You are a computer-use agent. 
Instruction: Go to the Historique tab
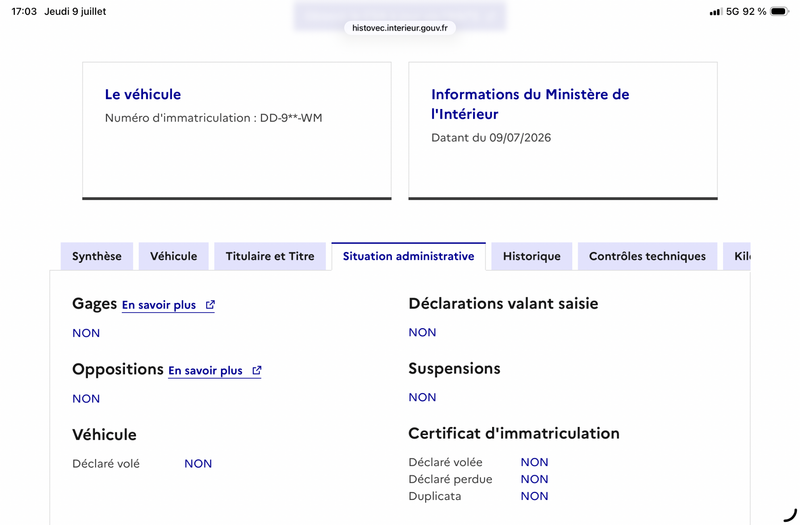tap(532, 256)
